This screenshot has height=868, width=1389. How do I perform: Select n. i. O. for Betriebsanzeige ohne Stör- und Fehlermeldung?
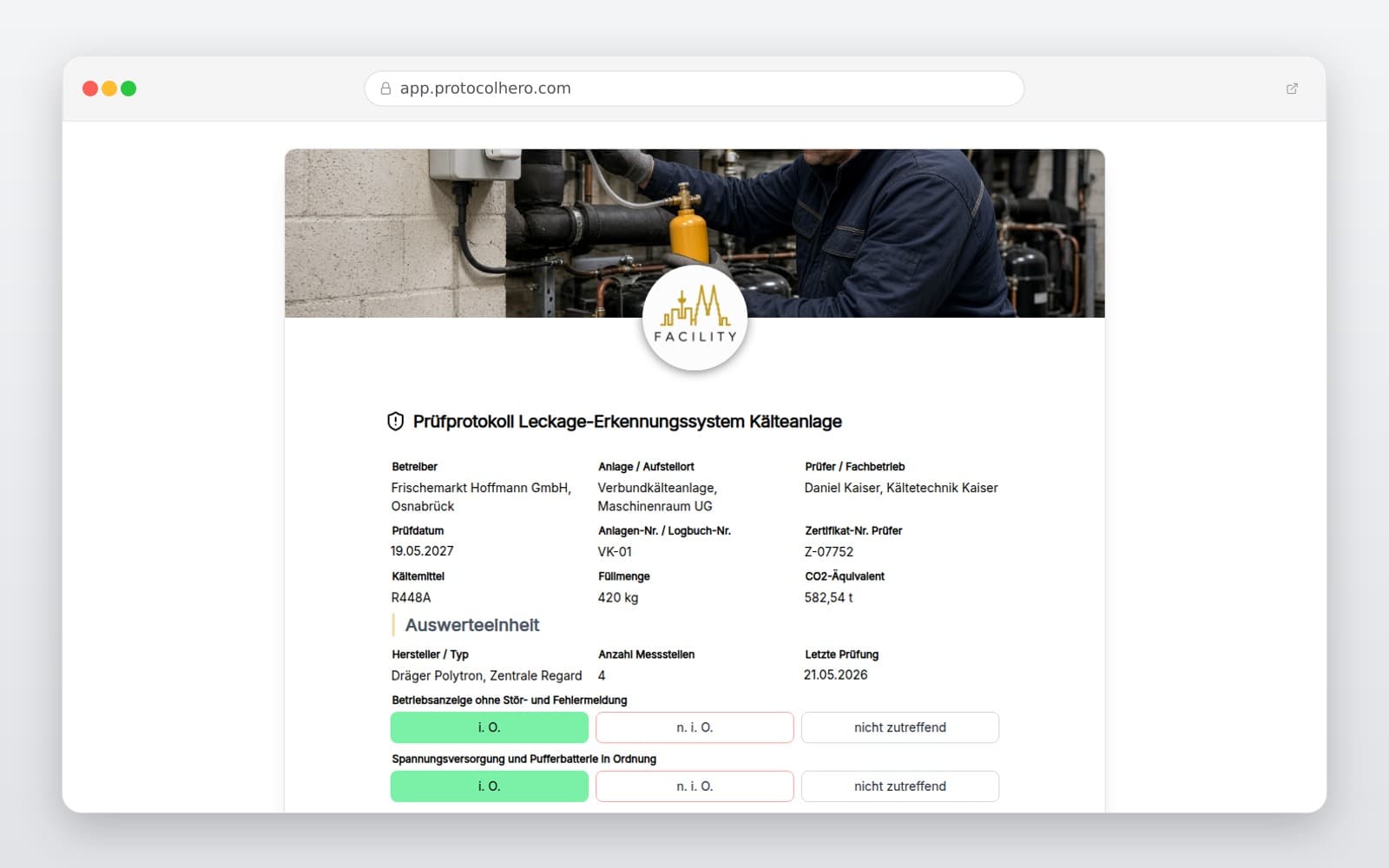pyautogui.click(x=694, y=727)
